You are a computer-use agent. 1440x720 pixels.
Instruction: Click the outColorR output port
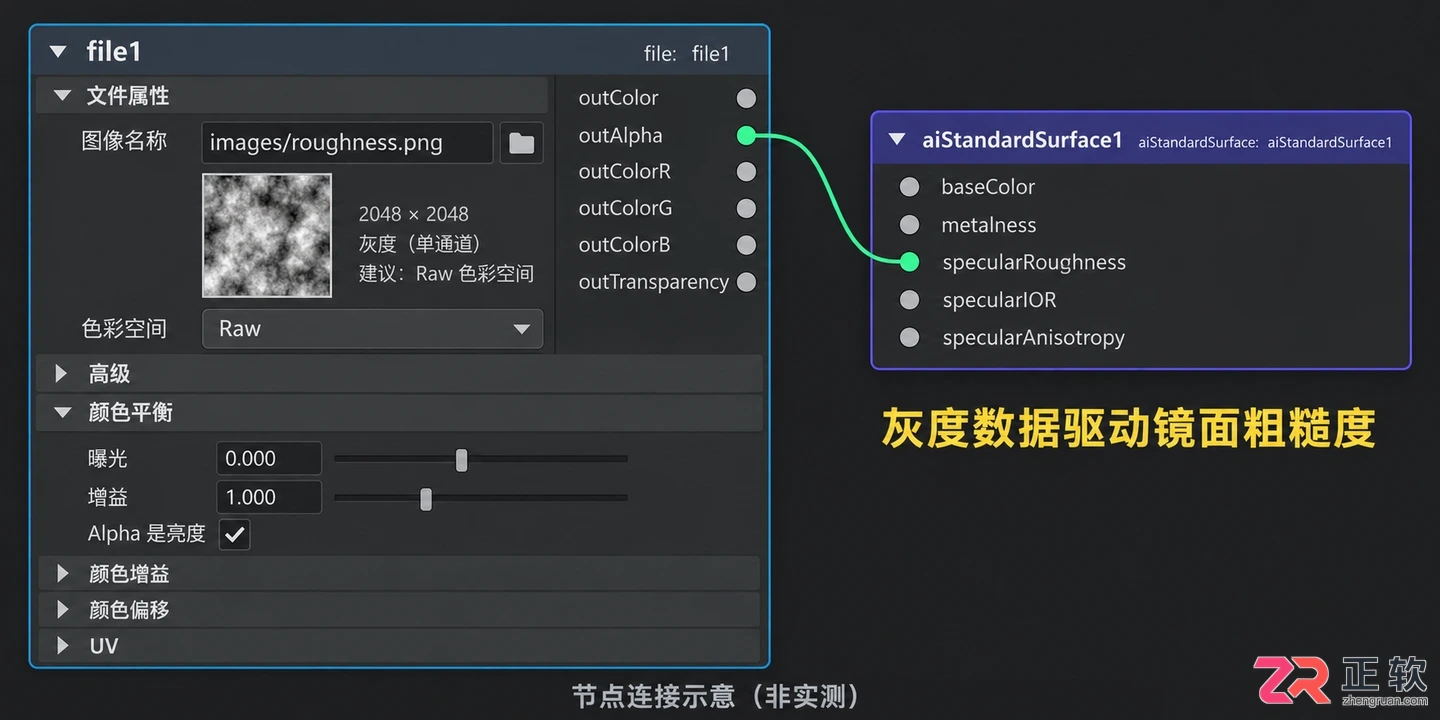pos(746,172)
